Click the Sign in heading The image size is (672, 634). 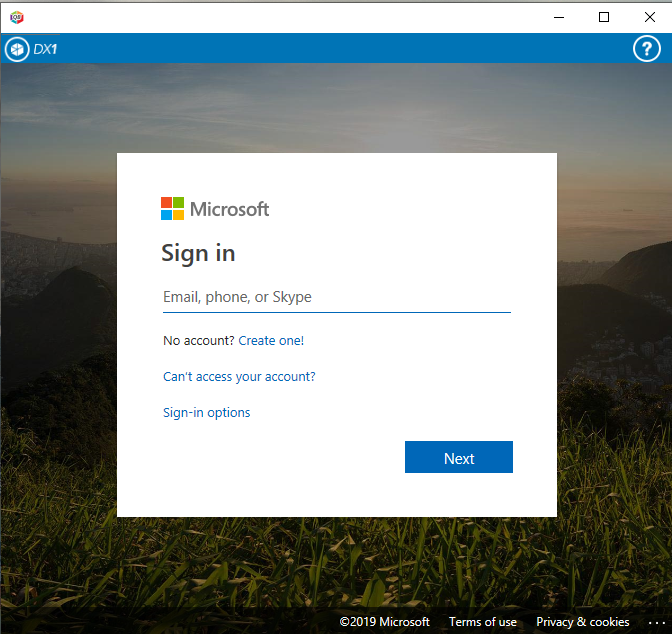[x=198, y=253]
